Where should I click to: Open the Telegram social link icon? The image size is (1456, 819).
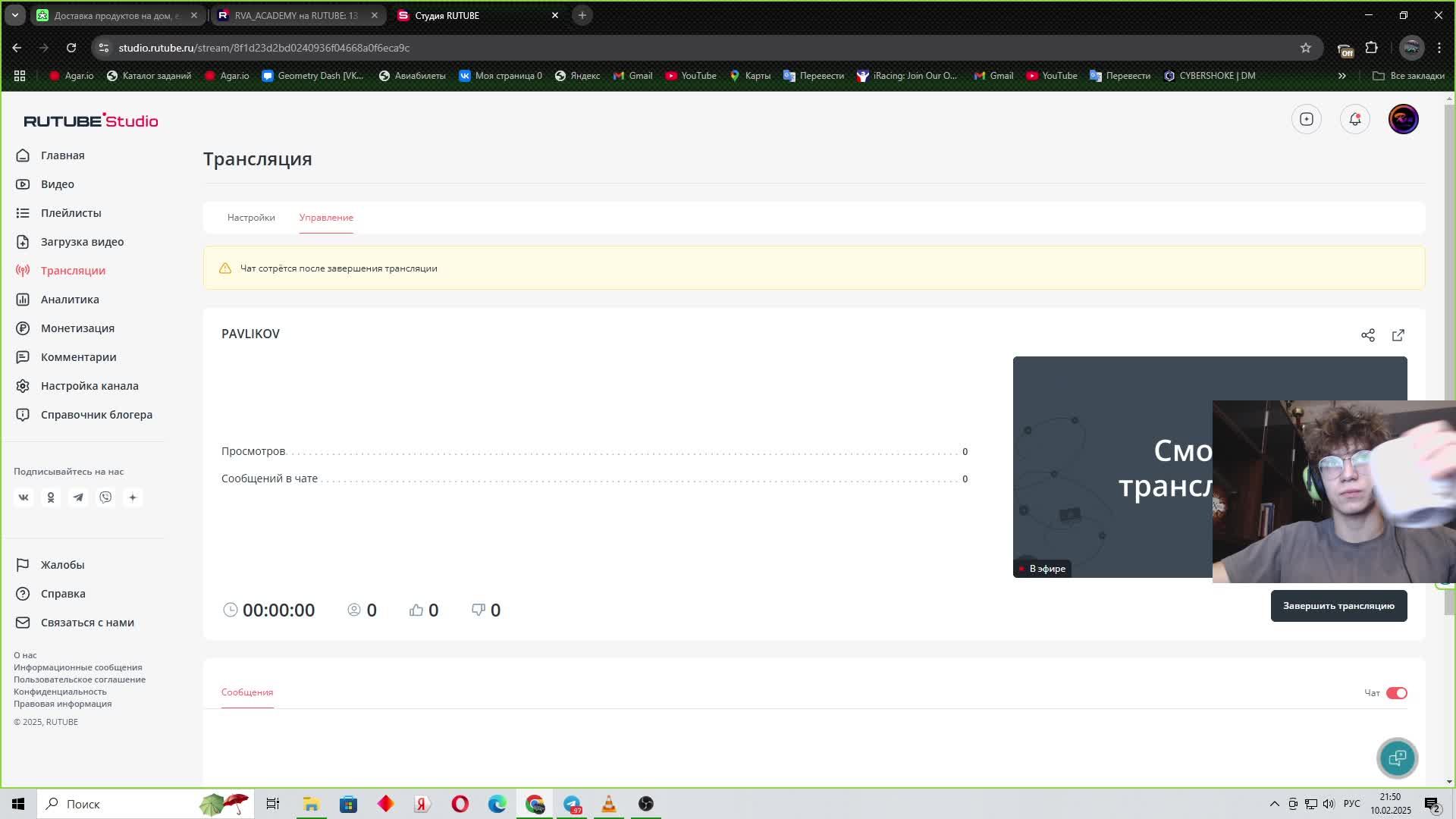coord(78,497)
